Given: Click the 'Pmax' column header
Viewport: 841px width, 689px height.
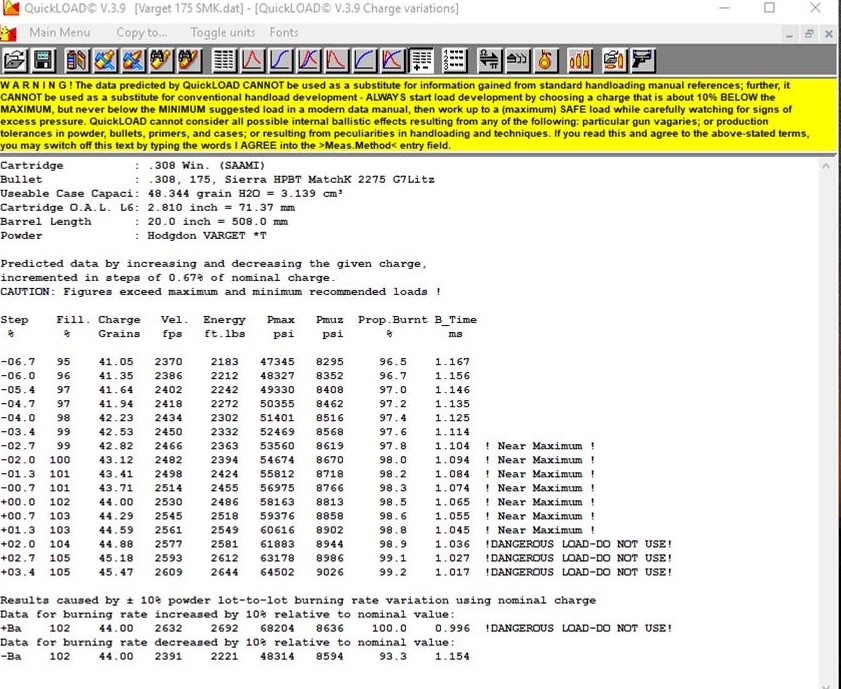Looking at the screenshot, I should (x=281, y=320).
